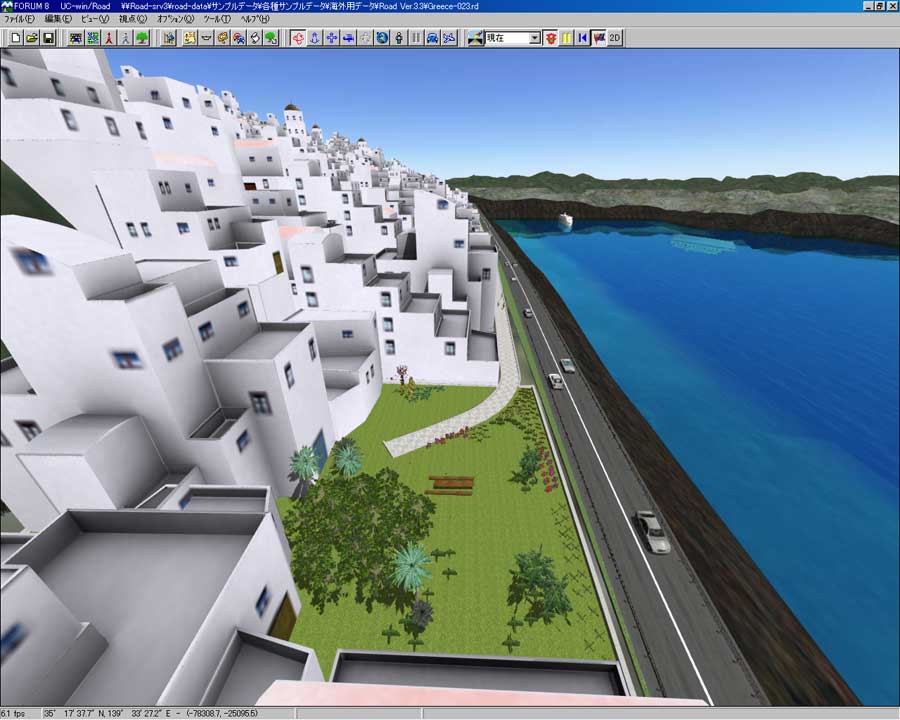Toggle the flag icon beside 2D

click(599, 38)
